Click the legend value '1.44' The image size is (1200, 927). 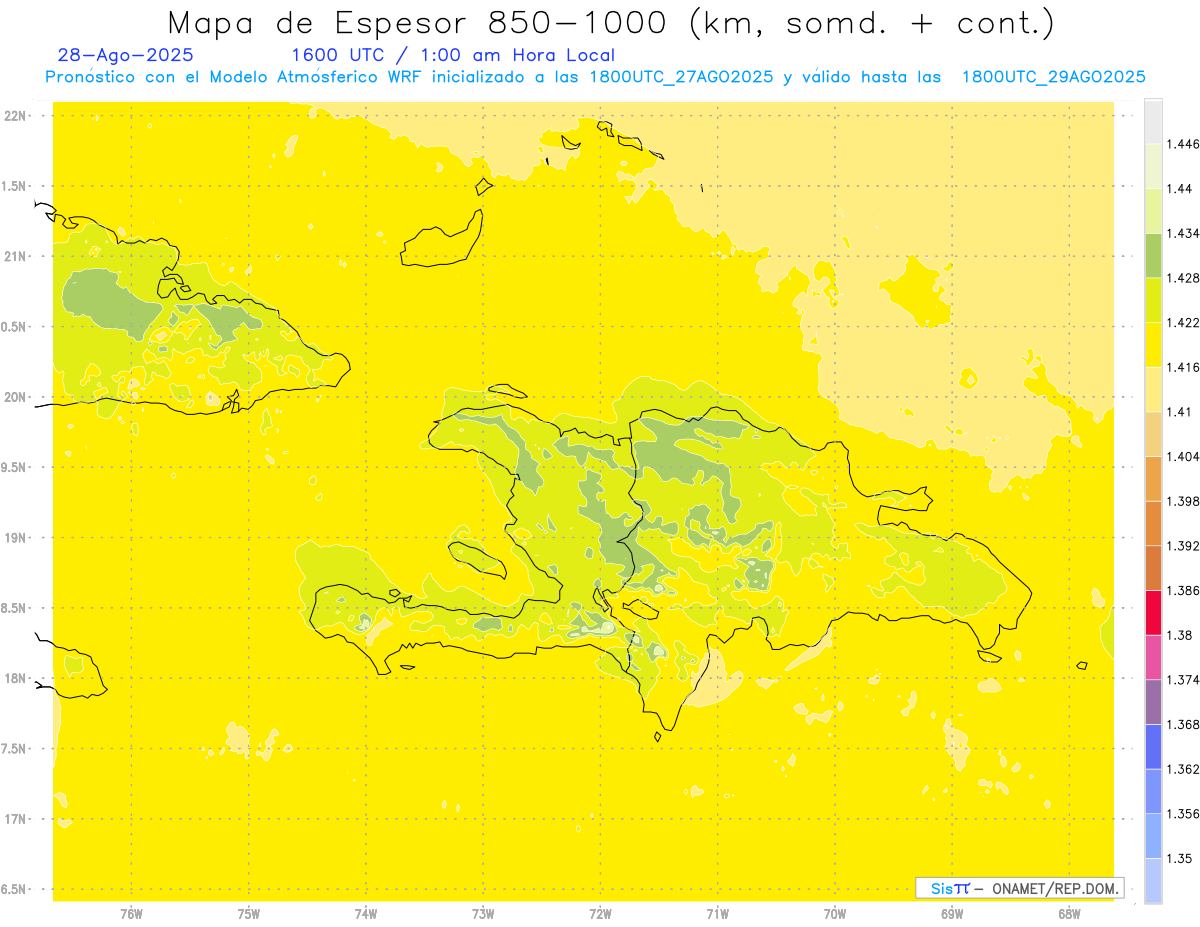click(x=1181, y=189)
